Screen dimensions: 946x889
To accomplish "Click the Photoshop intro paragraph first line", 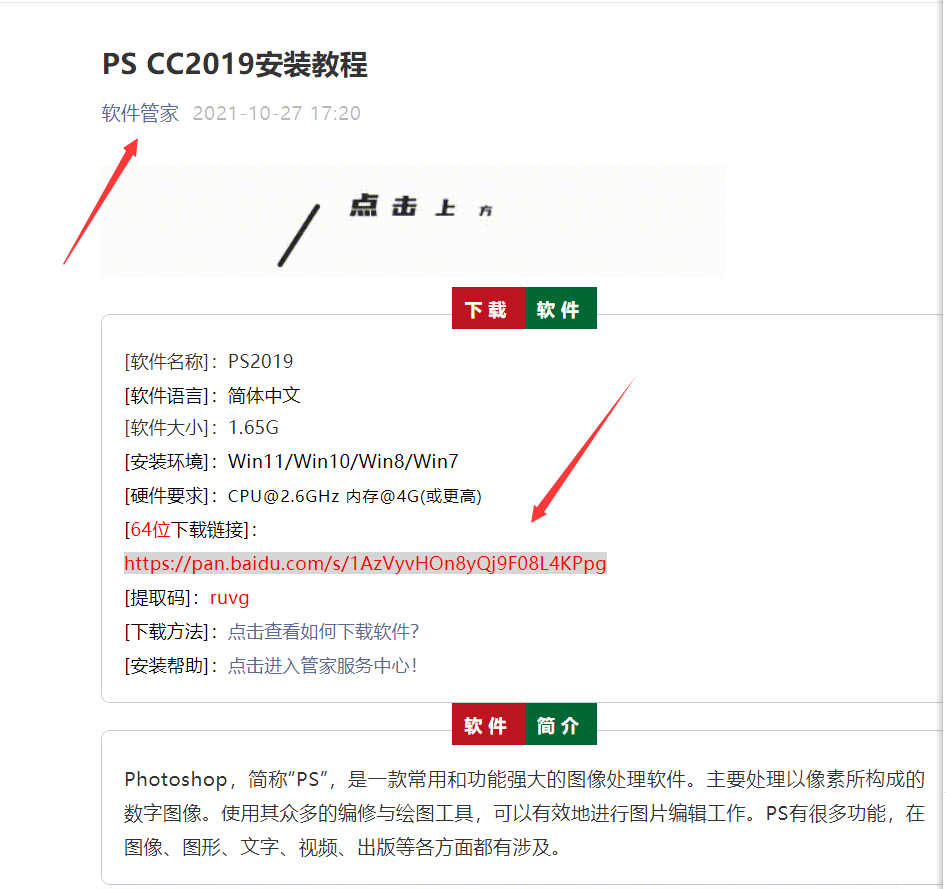I will pyautogui.click(x=524, y=779).
